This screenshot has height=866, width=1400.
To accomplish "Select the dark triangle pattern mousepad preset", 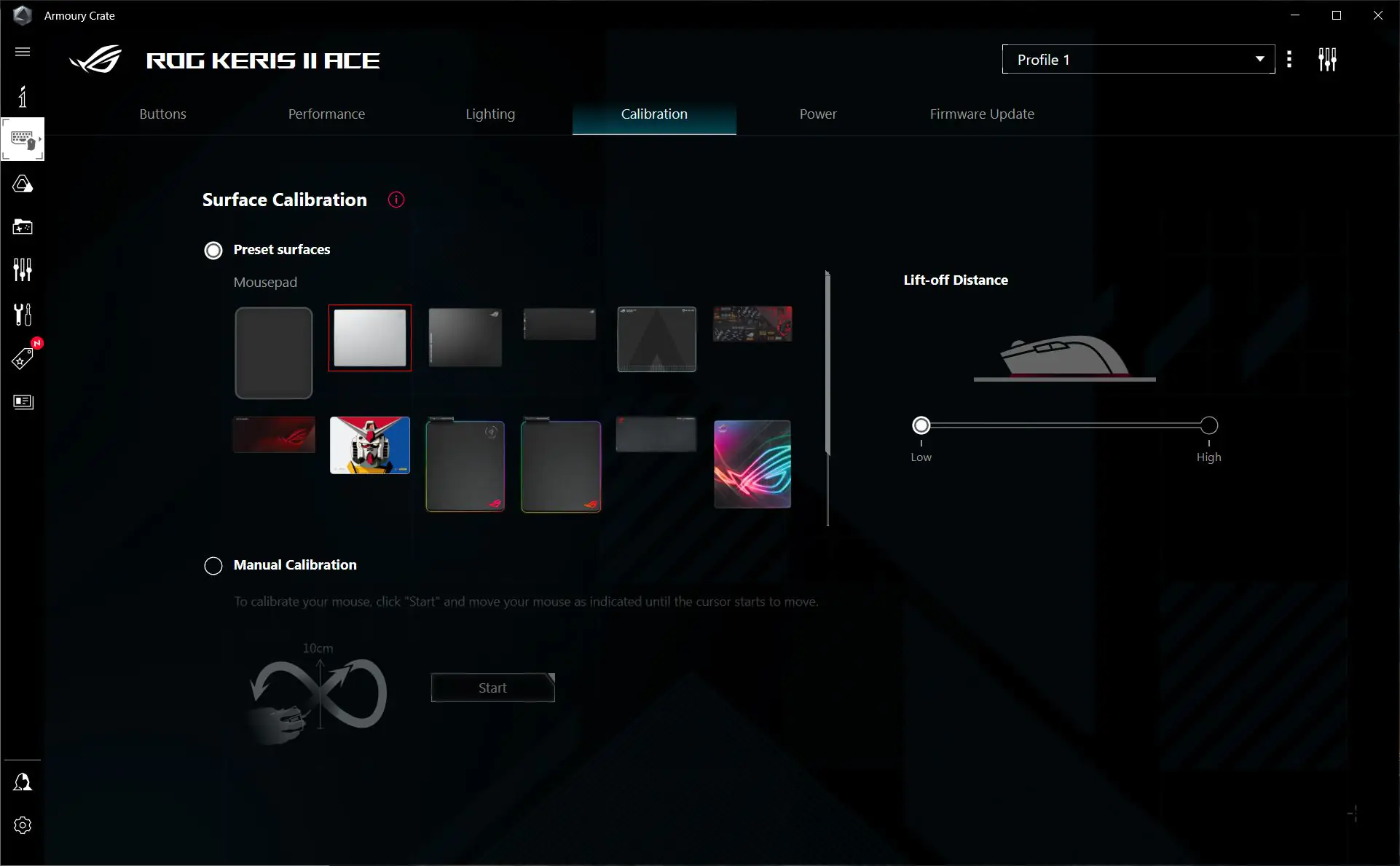I will [x=657, y=339].
